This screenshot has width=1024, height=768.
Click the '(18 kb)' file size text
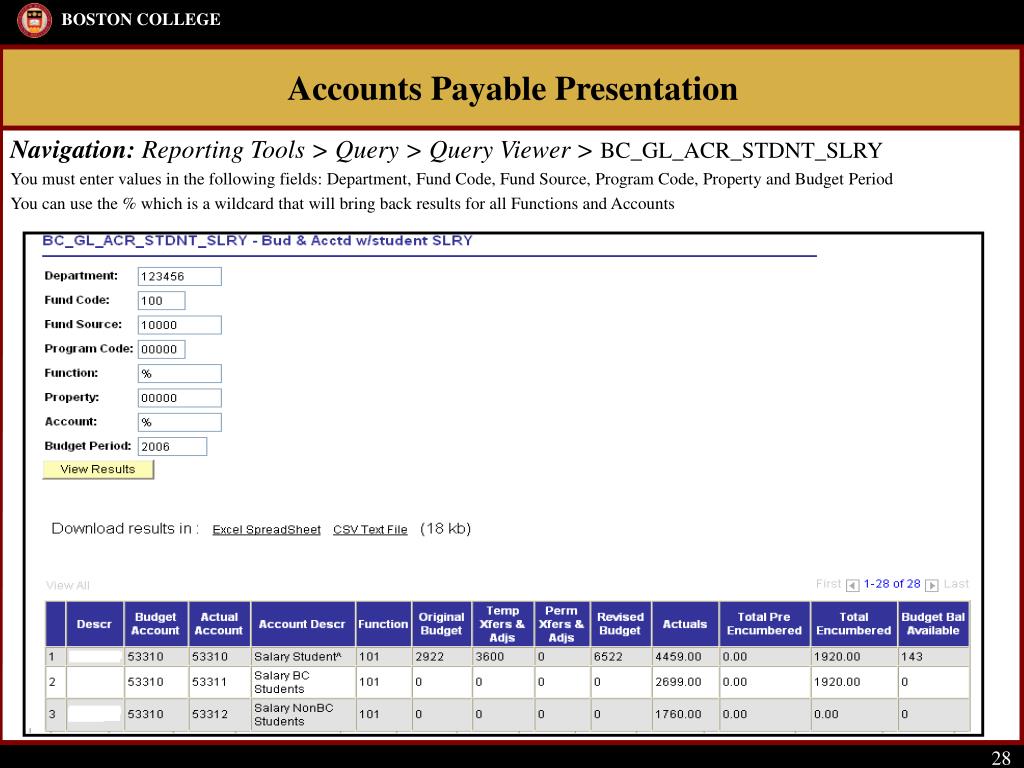click(x=445, y=528)
